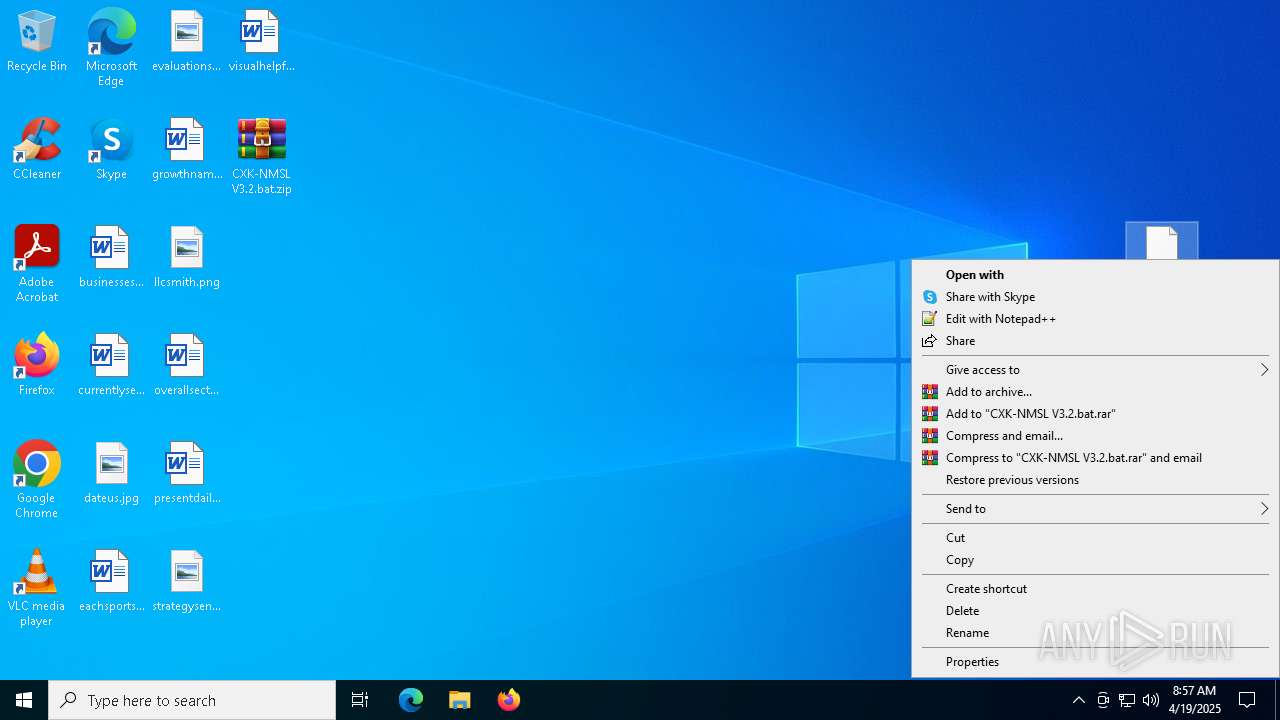The height and width of the screenshot is (720, 1280).
Task: Open Firefox from the taskbar
Action: pyautogui.click(x=508, y=700)
